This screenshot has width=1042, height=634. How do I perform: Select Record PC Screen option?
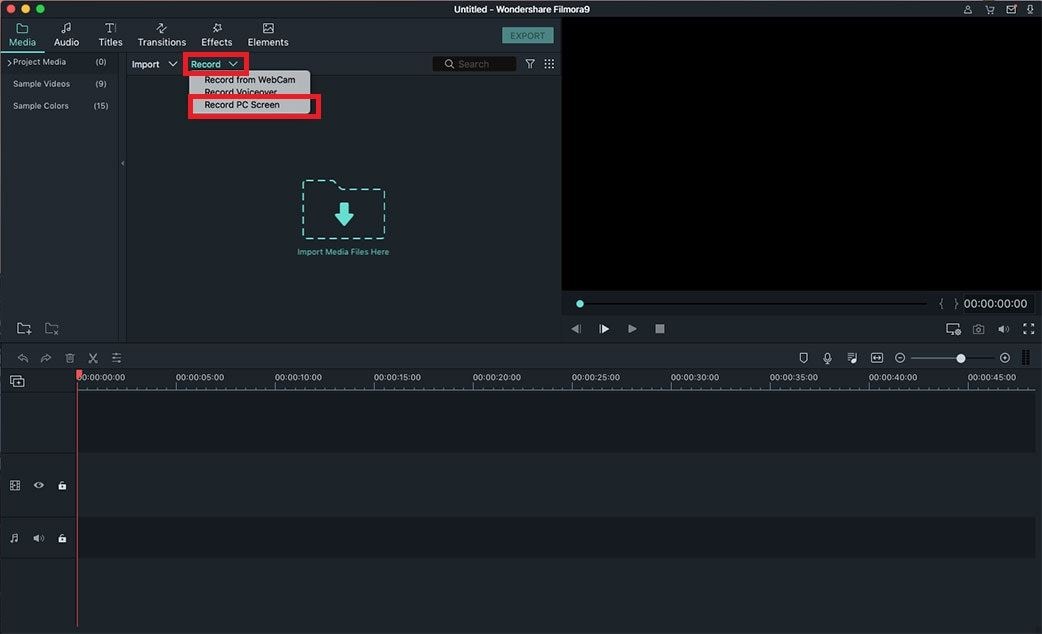[242, 105]
